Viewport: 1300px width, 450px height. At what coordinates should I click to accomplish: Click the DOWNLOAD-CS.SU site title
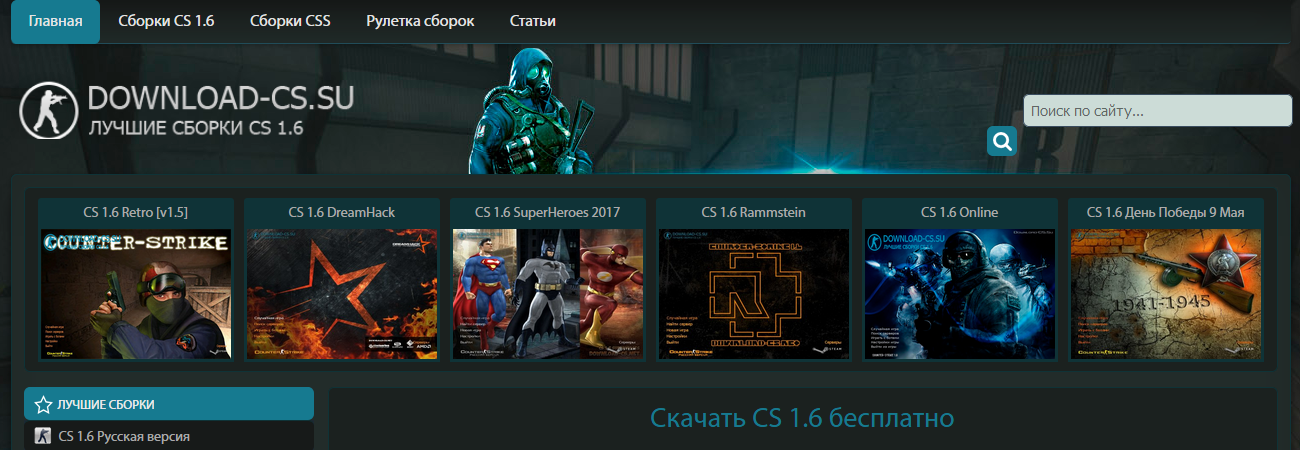[x=221, y=96]
